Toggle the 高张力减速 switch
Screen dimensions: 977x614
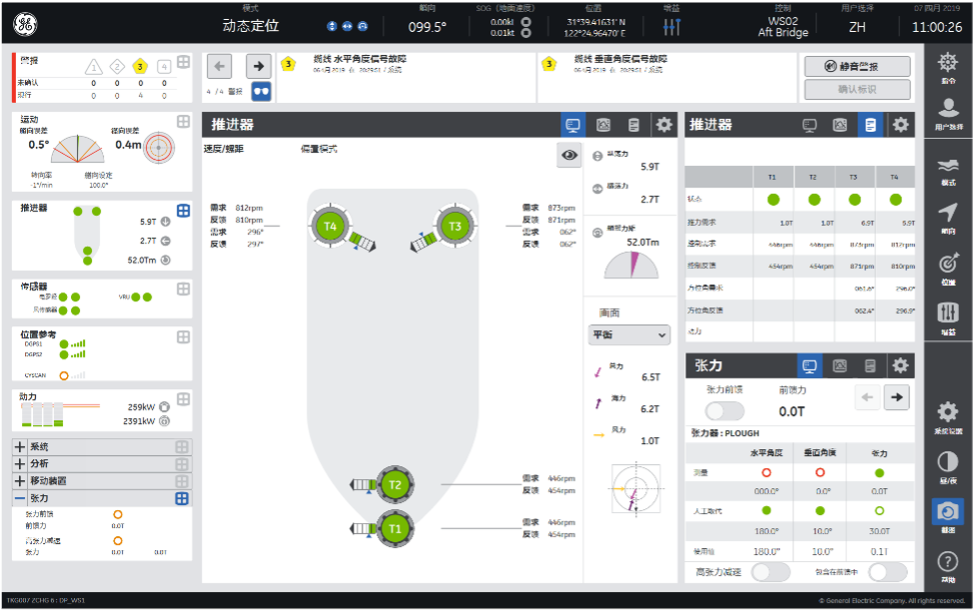click(770, 572)
